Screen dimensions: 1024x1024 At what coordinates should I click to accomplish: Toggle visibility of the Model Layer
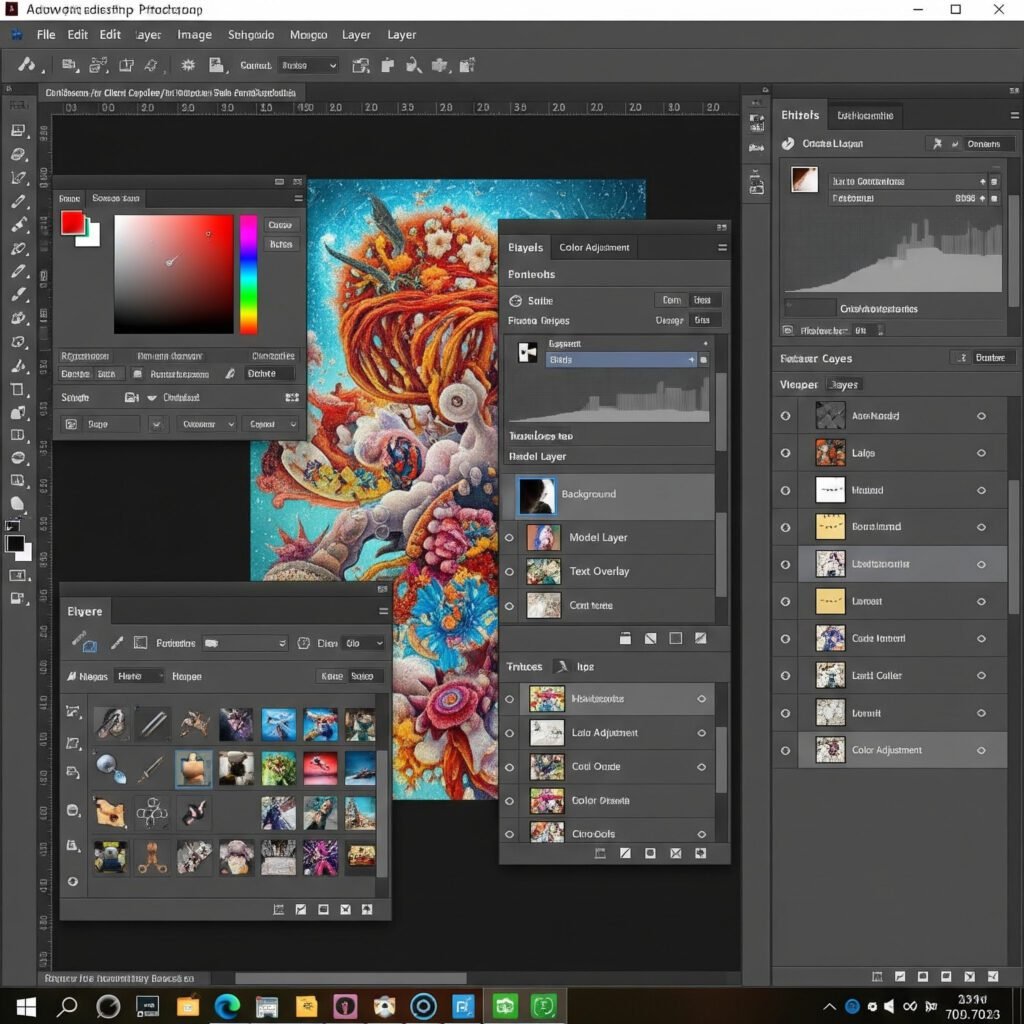[509, 538]
